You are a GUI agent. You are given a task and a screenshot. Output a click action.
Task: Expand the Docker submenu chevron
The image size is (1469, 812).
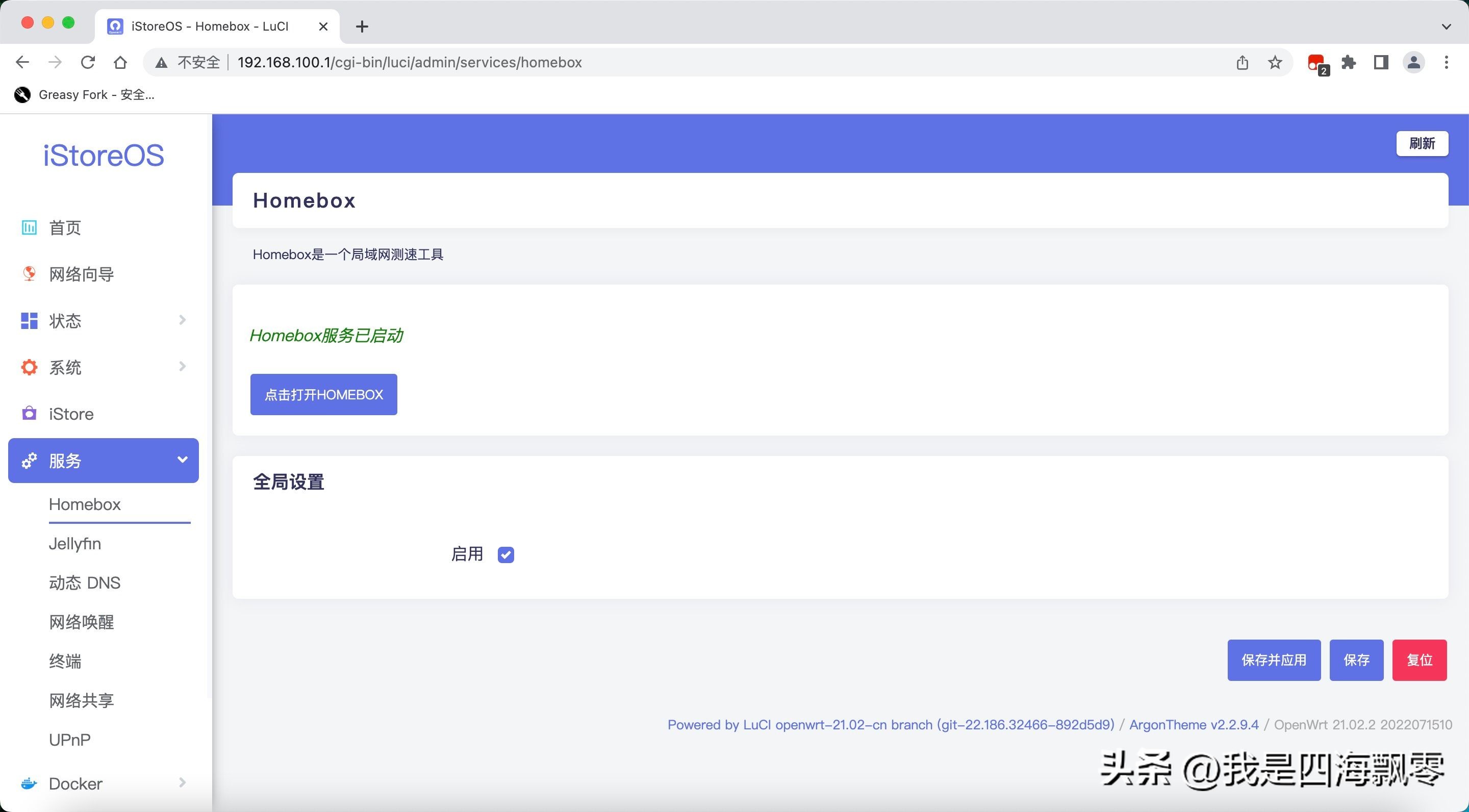[x=182, y=782]
